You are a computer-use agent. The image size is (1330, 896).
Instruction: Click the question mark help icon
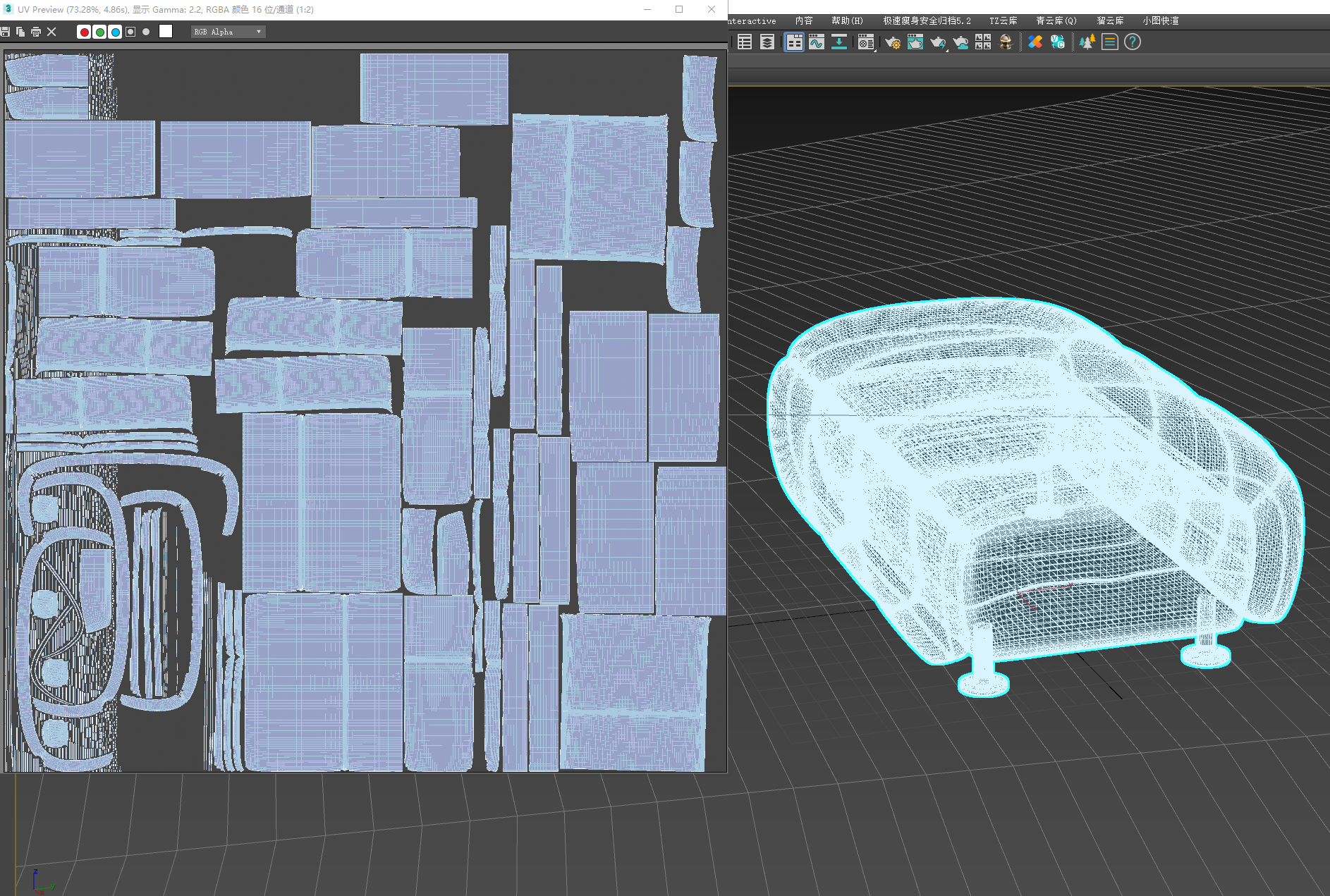pos(1133,42)
